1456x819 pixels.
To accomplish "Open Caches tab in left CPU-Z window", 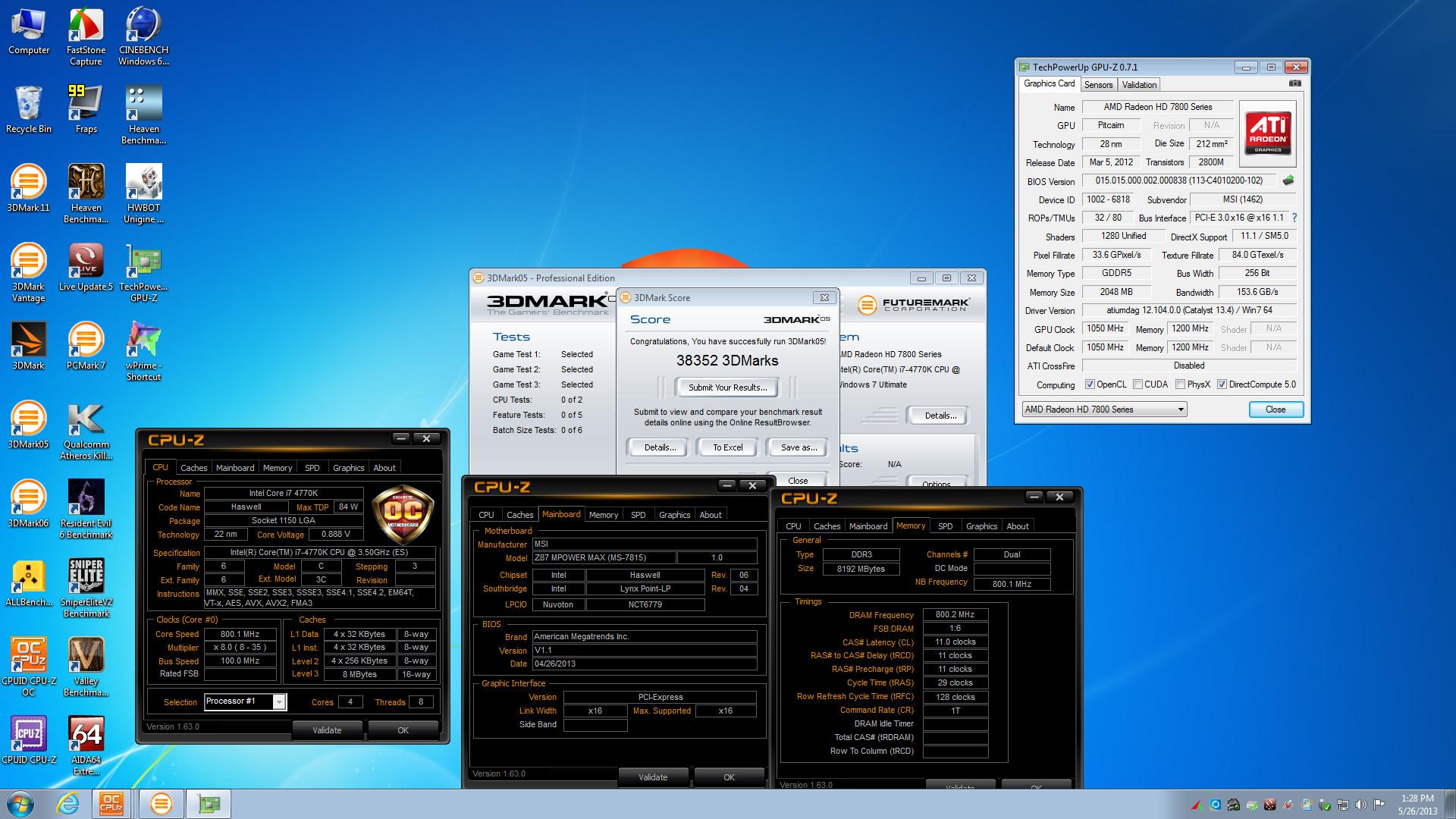I will click(193, 468).
